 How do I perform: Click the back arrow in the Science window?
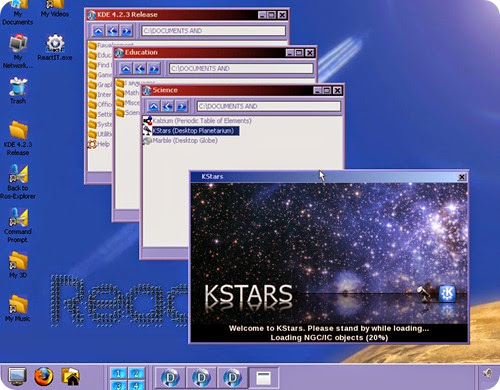pos(168,107)
